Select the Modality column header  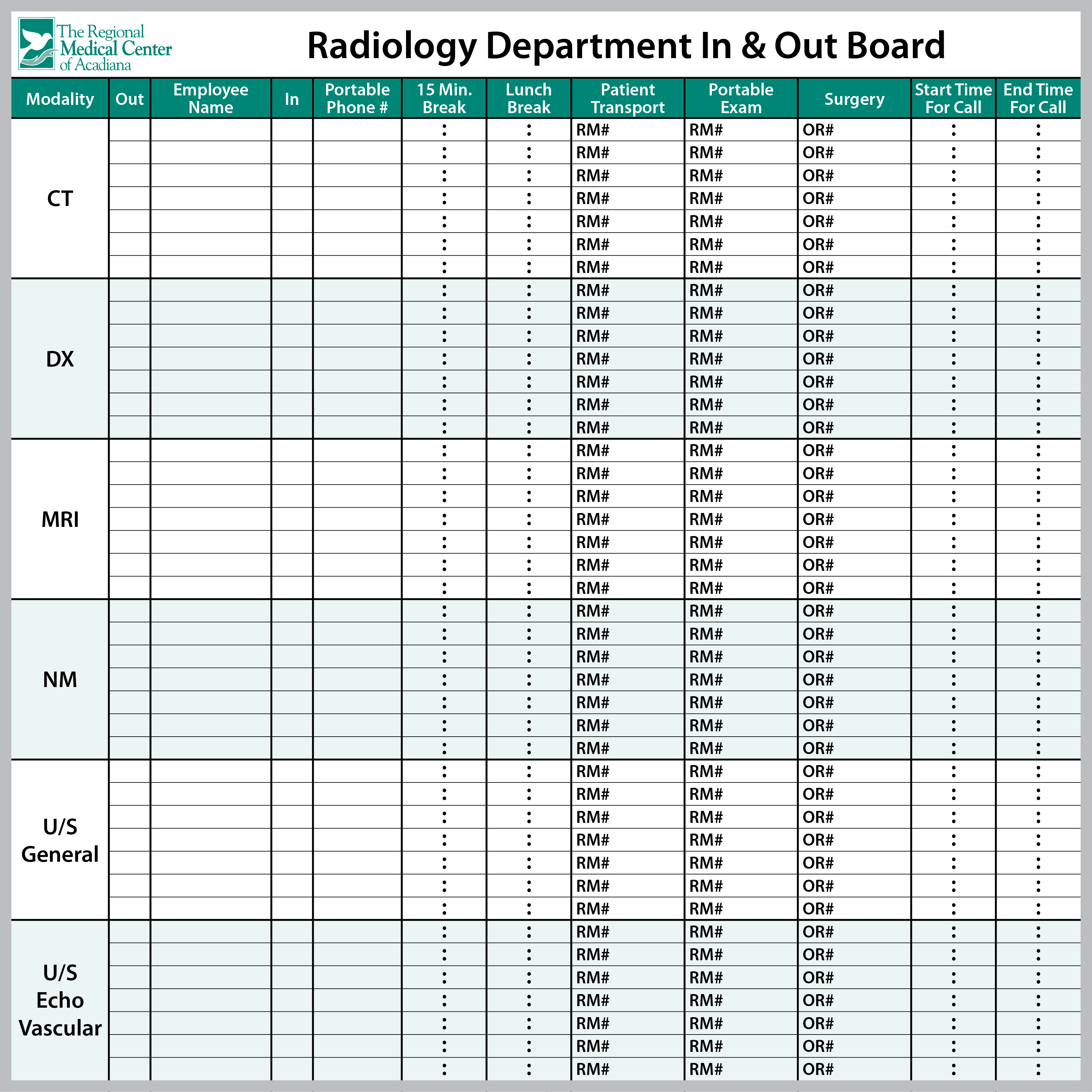click(60, 99)
